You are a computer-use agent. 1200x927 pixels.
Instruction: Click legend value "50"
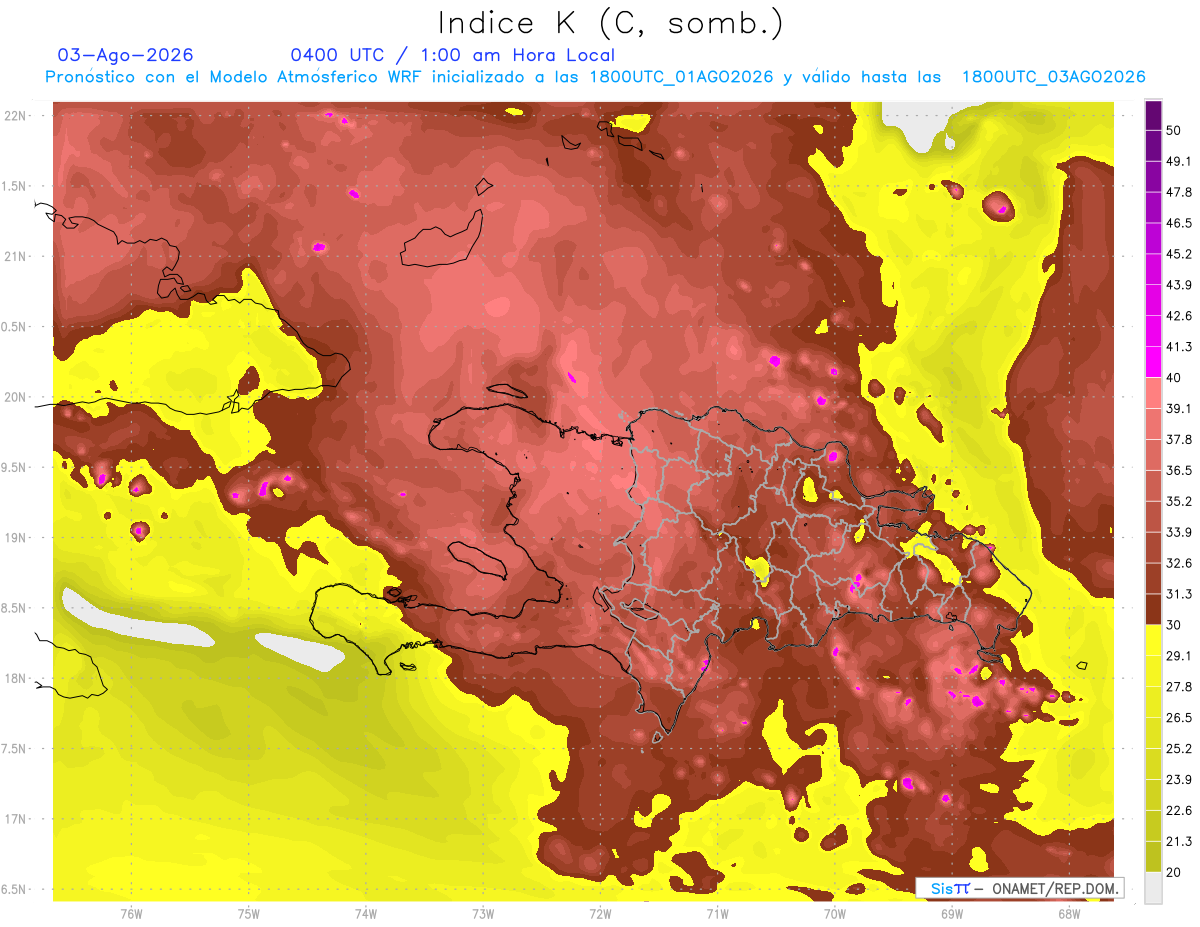(x=1175, y=130)
